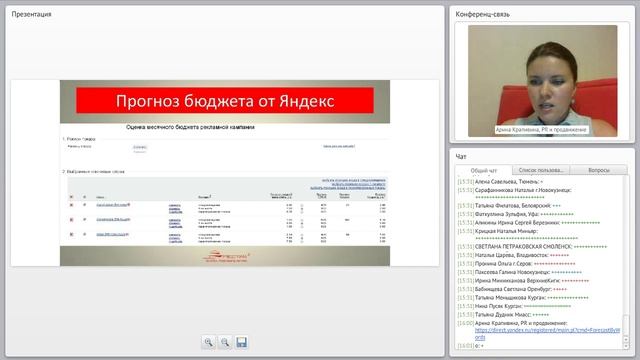This screenshot has width=640, height=360.
Task: Select the 16:00 message by Арина Крапивина
Action: click(539, 330)
